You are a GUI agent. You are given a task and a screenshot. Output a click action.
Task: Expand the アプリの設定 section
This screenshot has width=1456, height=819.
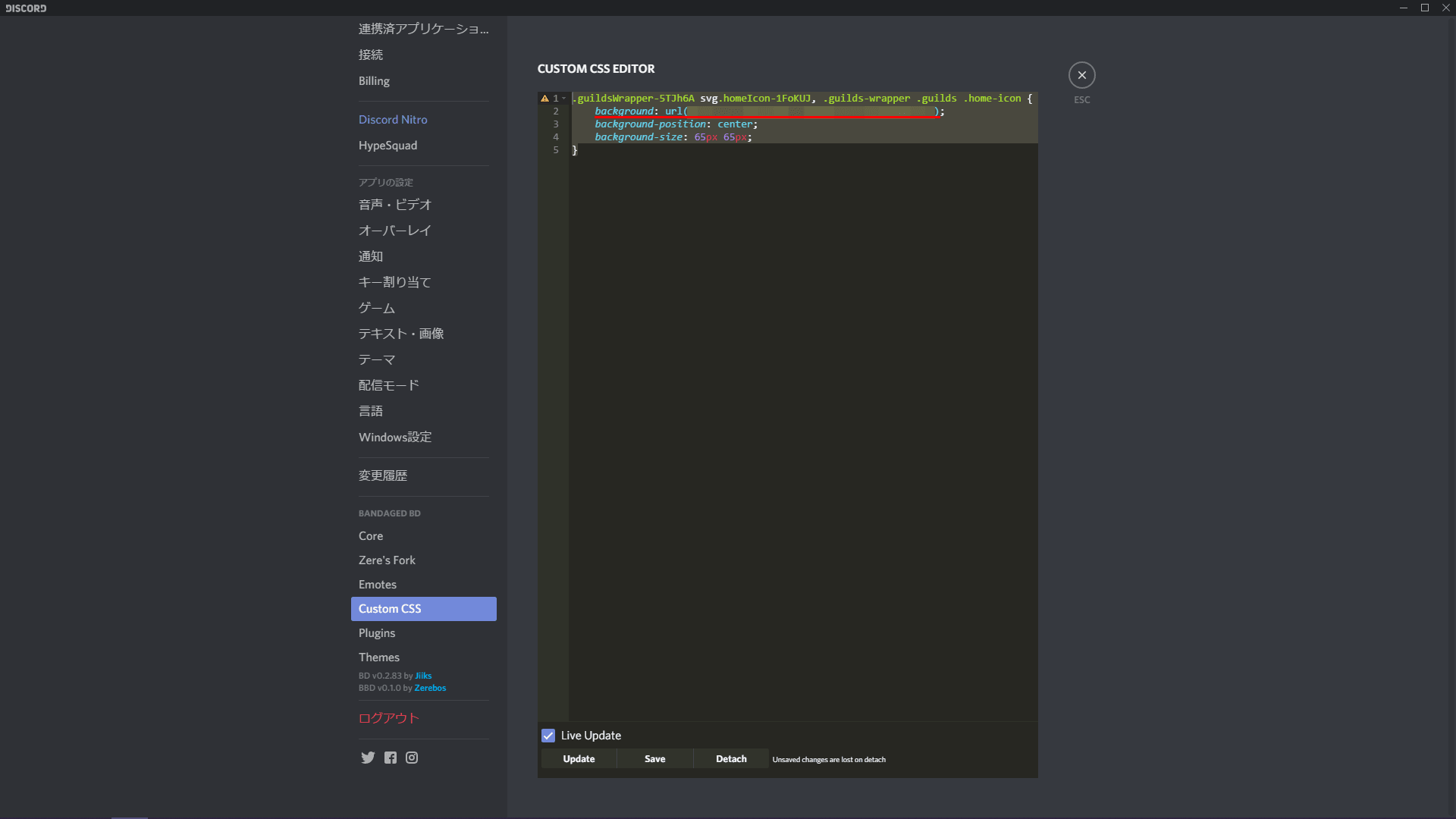(386, 181)
